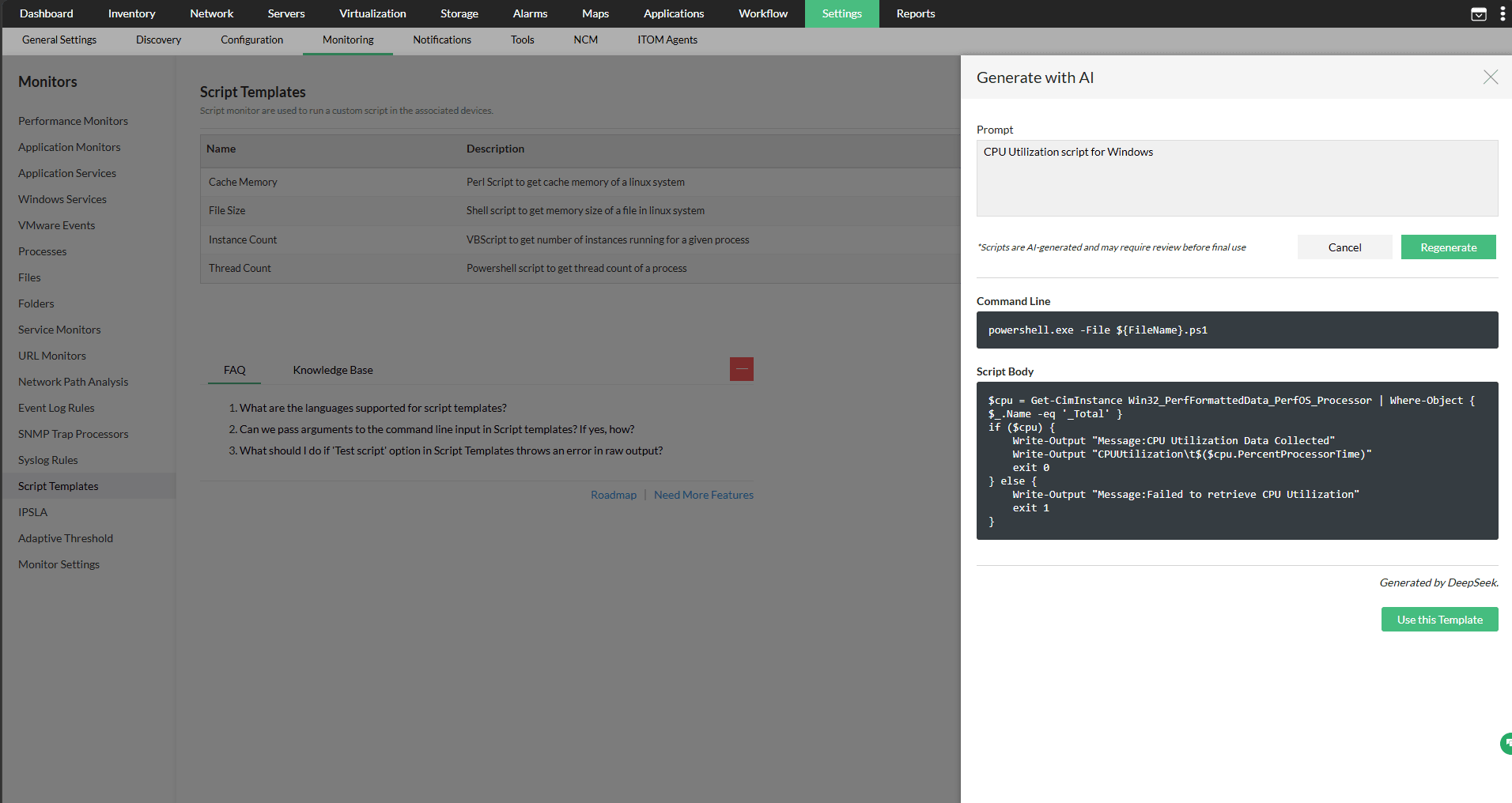Viewport: 1512px width, 803px height.
Task: Open the ITOM Agents tab
Action: 667,40
